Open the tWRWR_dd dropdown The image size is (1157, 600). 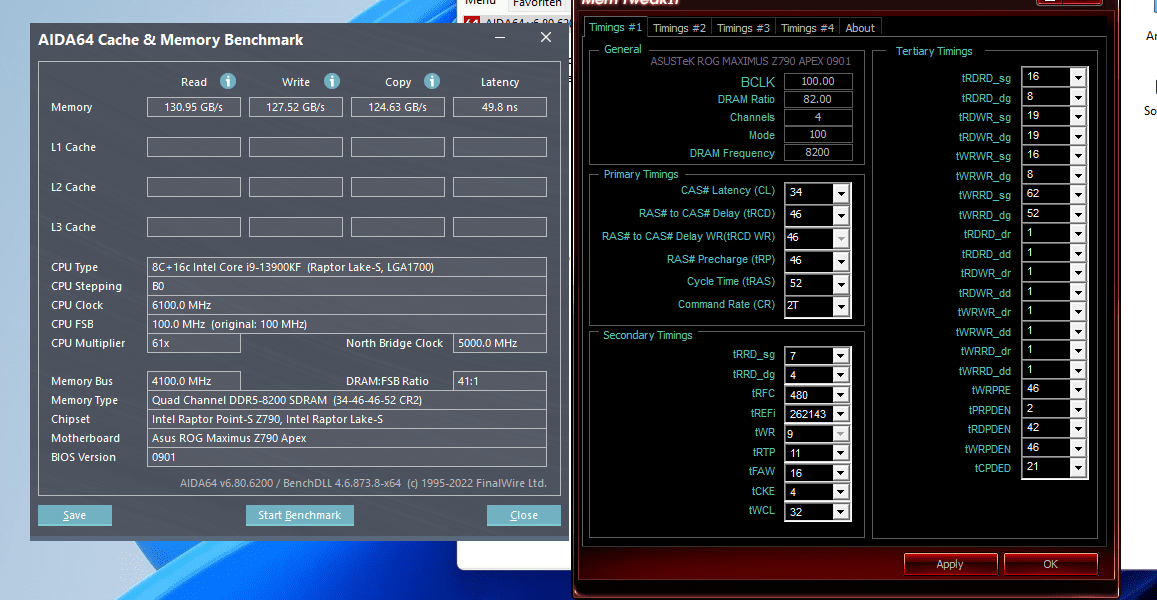(1078, 331)
